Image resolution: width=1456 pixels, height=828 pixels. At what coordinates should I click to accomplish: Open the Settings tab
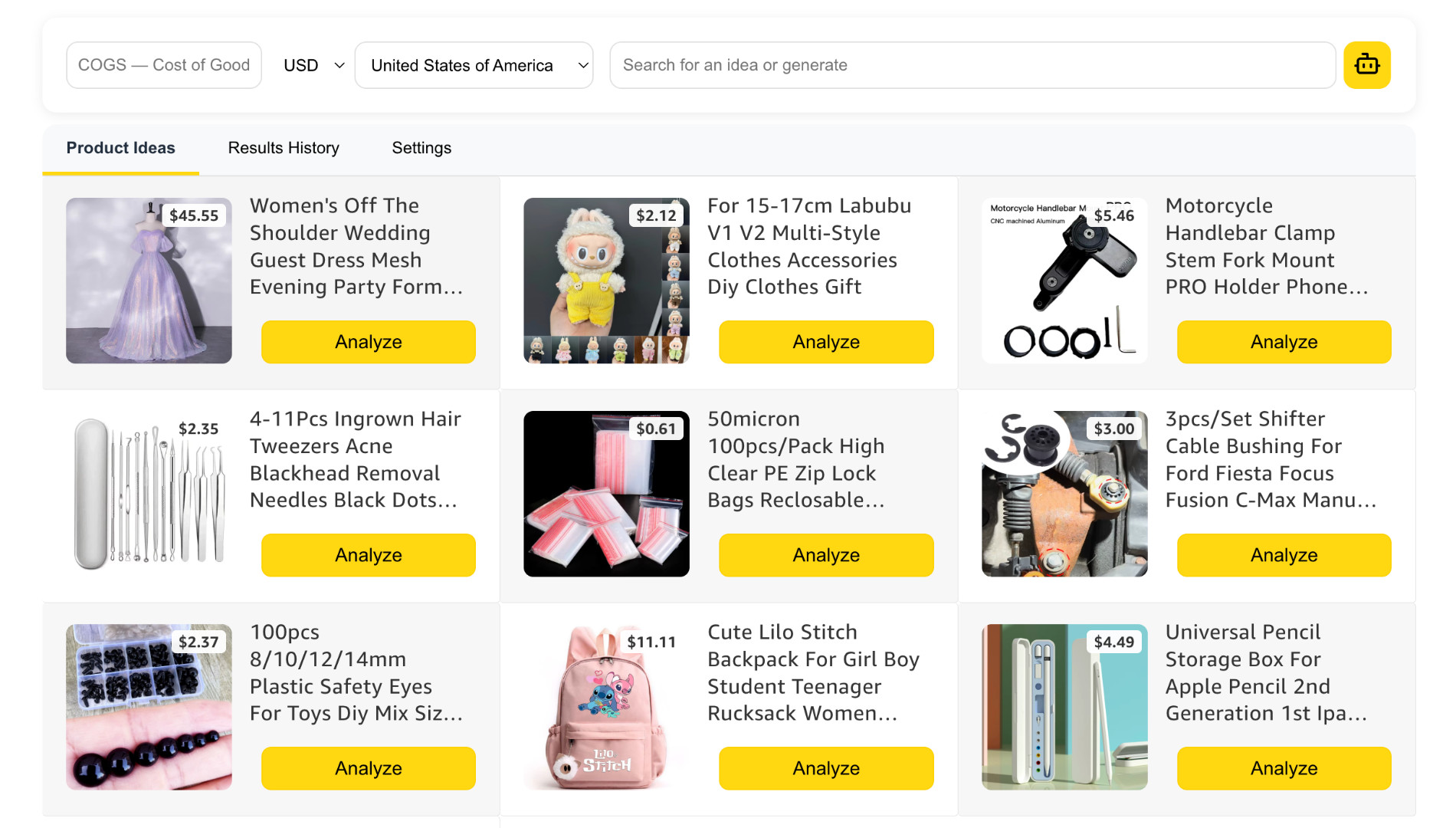pyautogui.click(x=421, y=148)
